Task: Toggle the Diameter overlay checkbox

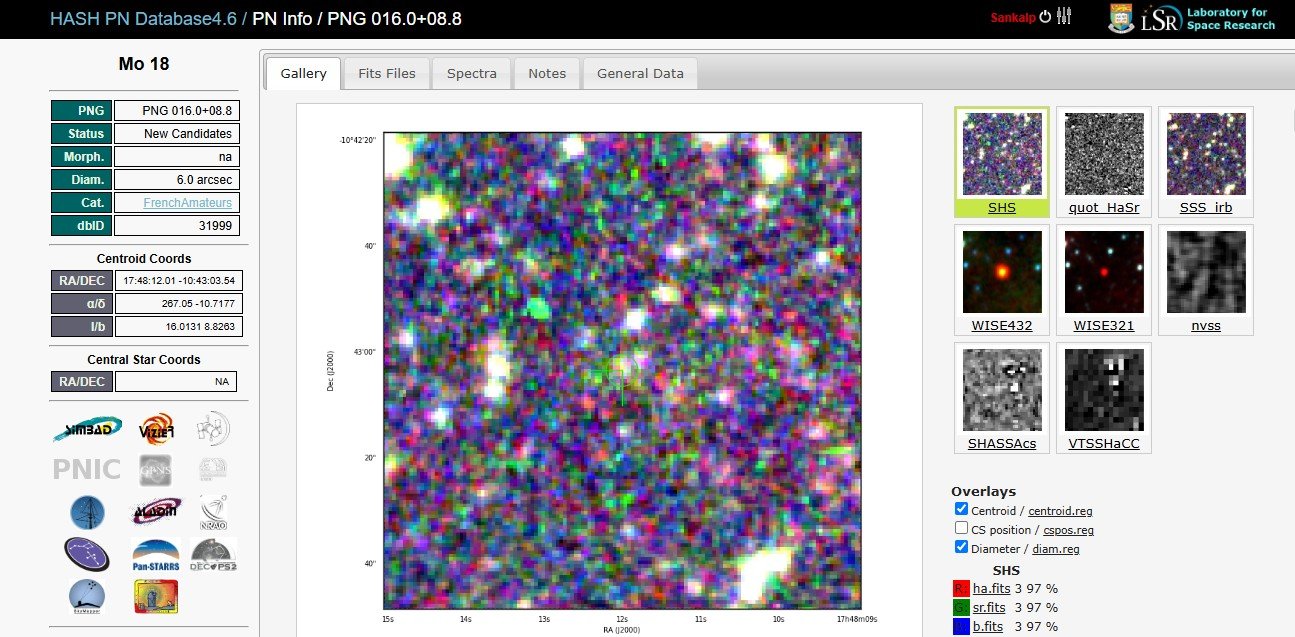Action: 961,548
